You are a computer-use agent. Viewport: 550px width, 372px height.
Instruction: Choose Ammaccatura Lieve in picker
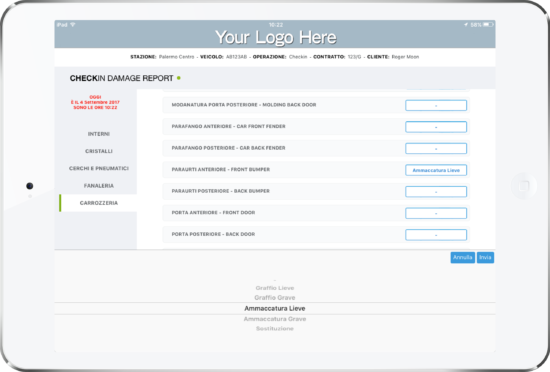coord(275,309)
